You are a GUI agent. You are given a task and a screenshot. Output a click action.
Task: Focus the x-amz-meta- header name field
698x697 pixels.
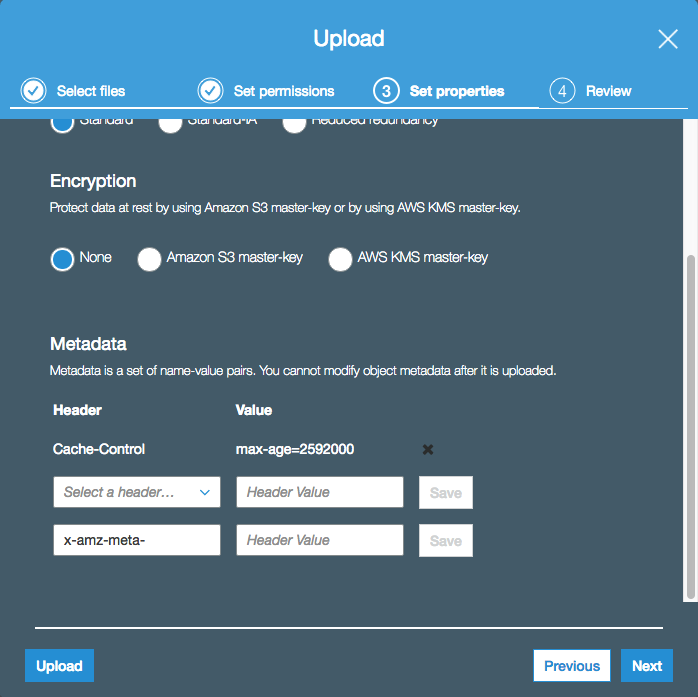pyautogui.click(x=136, y=541)
